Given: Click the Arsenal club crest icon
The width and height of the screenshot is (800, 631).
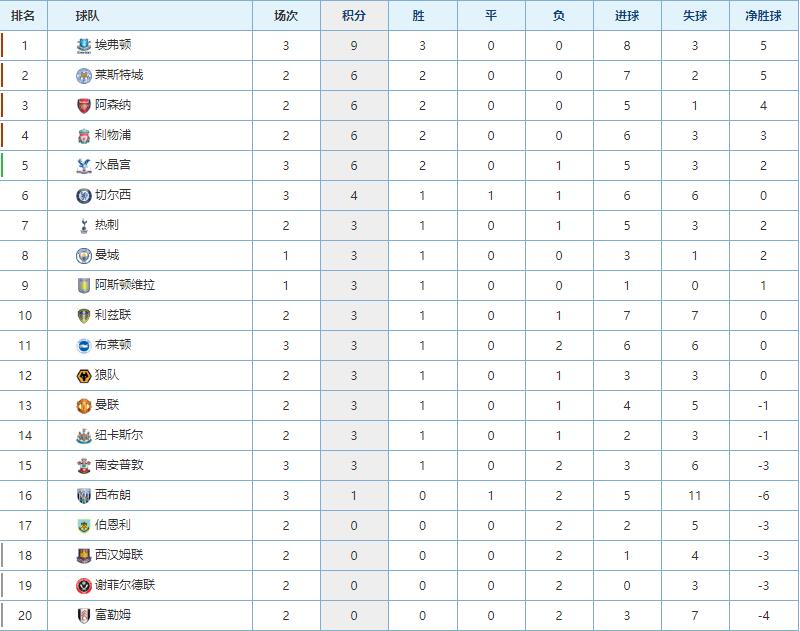Looking at the screenshot, I should [84, 105].
